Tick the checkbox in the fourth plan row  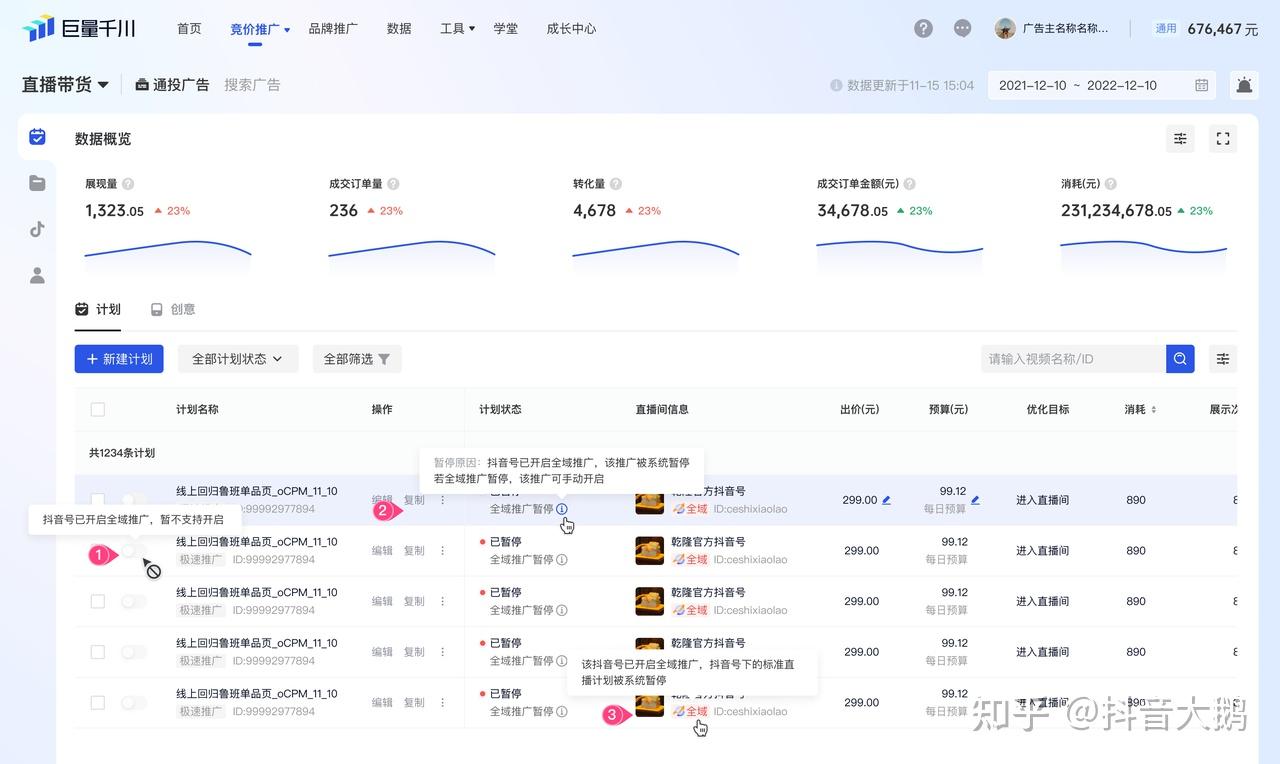pyautogui.click(x=98, y=652)
